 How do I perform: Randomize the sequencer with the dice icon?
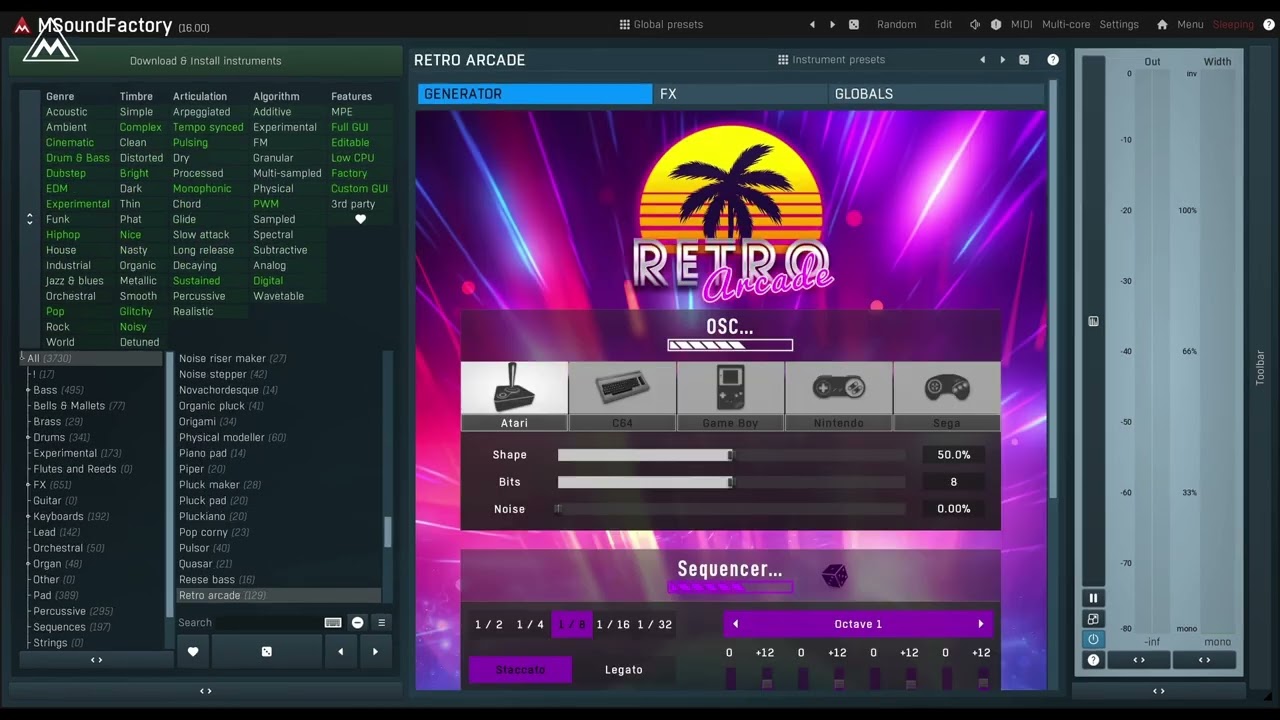point(834,575)
